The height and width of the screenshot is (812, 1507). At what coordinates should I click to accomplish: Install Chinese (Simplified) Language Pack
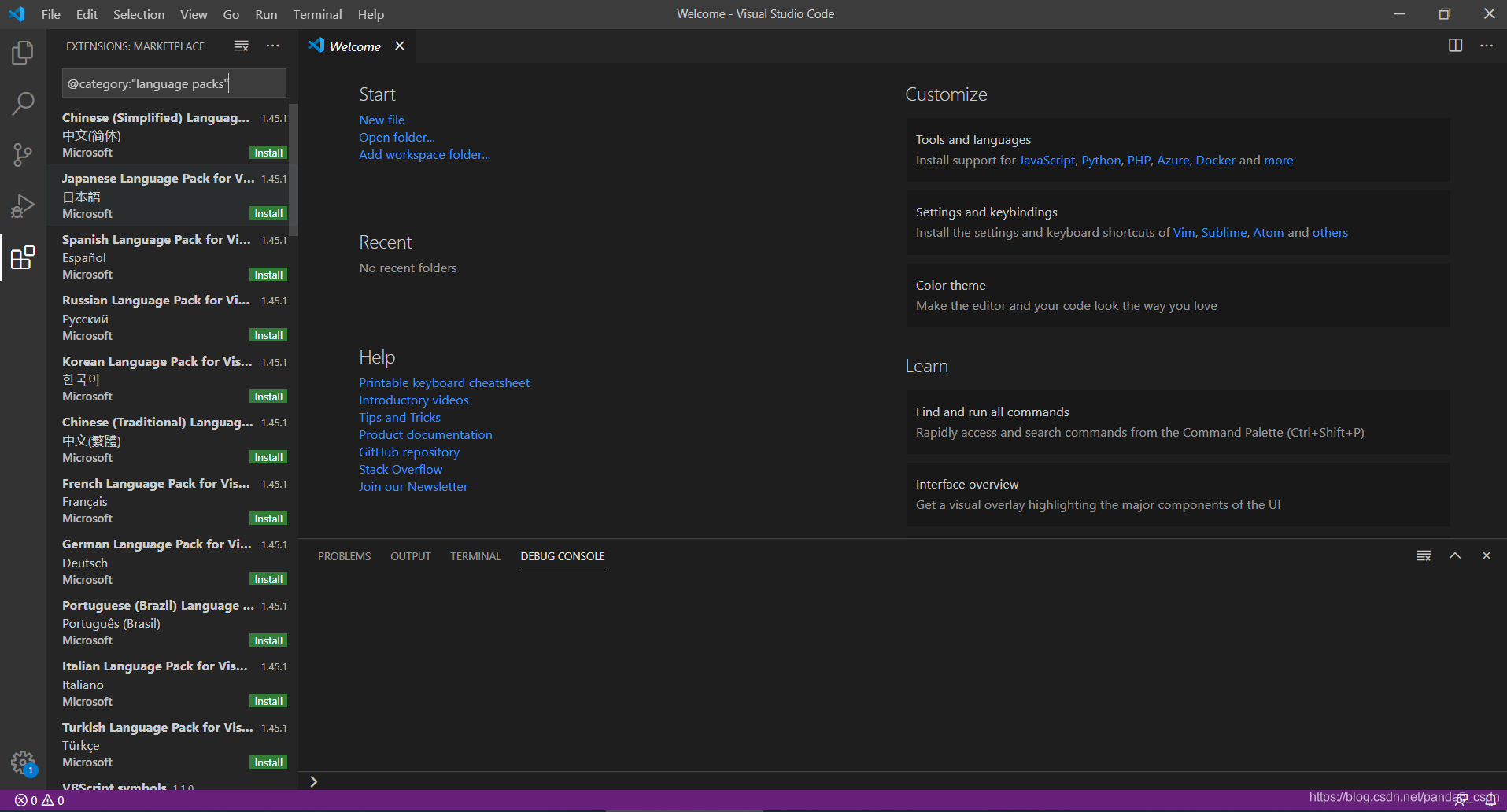[268, 153]
